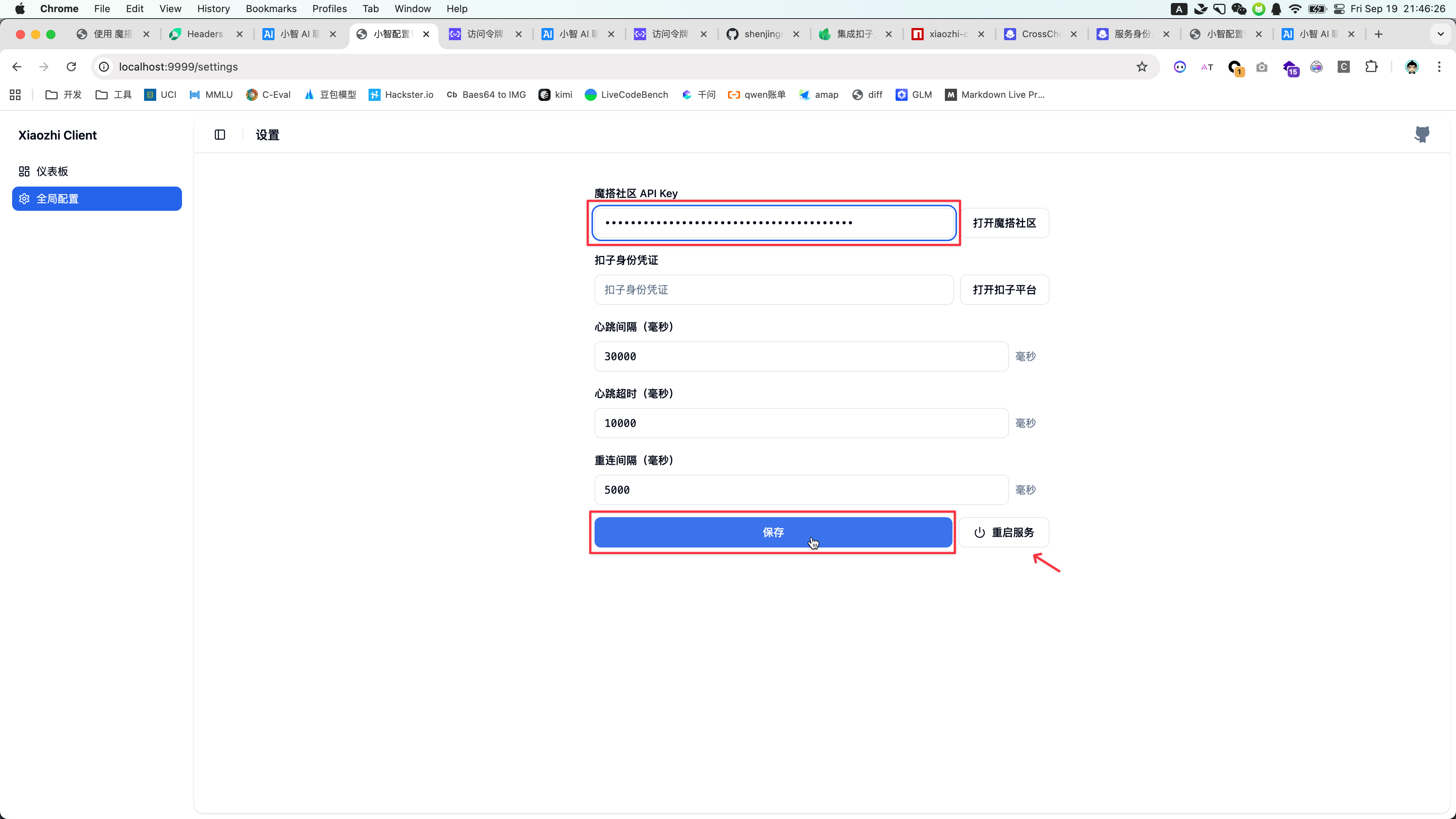Open the Chrome extensions puzzle icon
This screenshot has height=819, width=1456.
(x=1371, y=67)
